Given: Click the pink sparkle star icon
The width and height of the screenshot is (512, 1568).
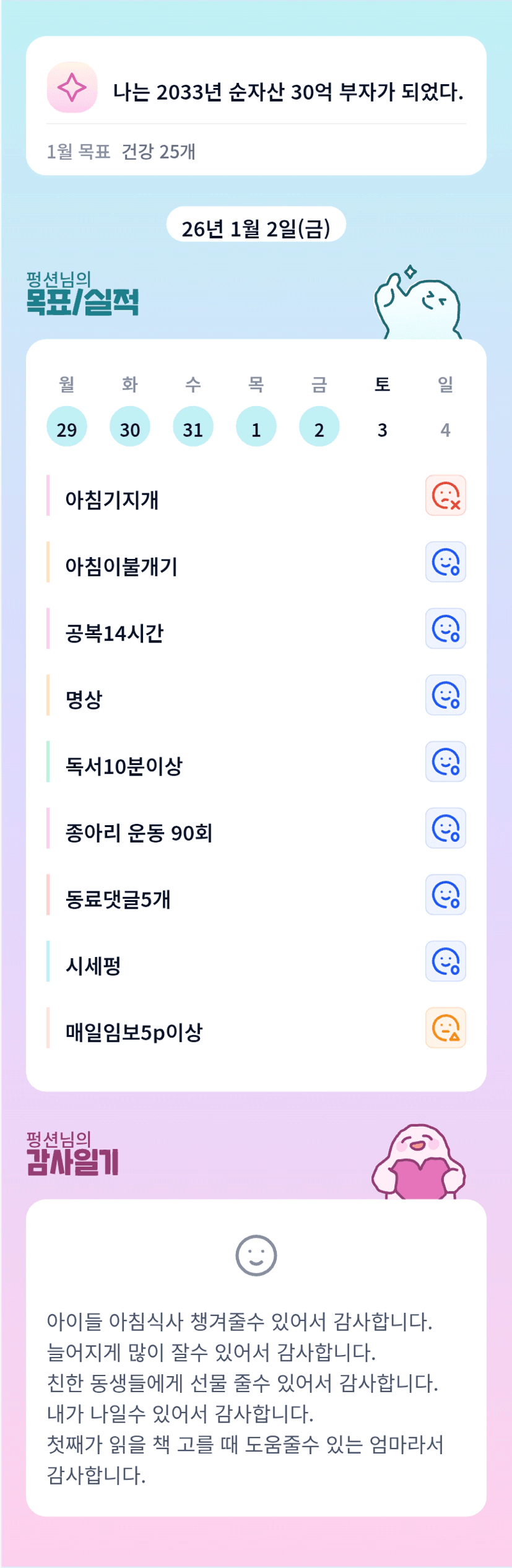Looking at the screenshot, I should pyautogui.click(x=72, y=87).
